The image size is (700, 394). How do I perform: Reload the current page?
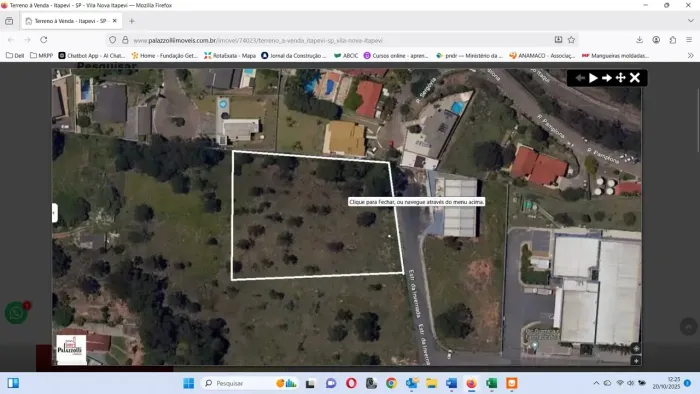44,40
